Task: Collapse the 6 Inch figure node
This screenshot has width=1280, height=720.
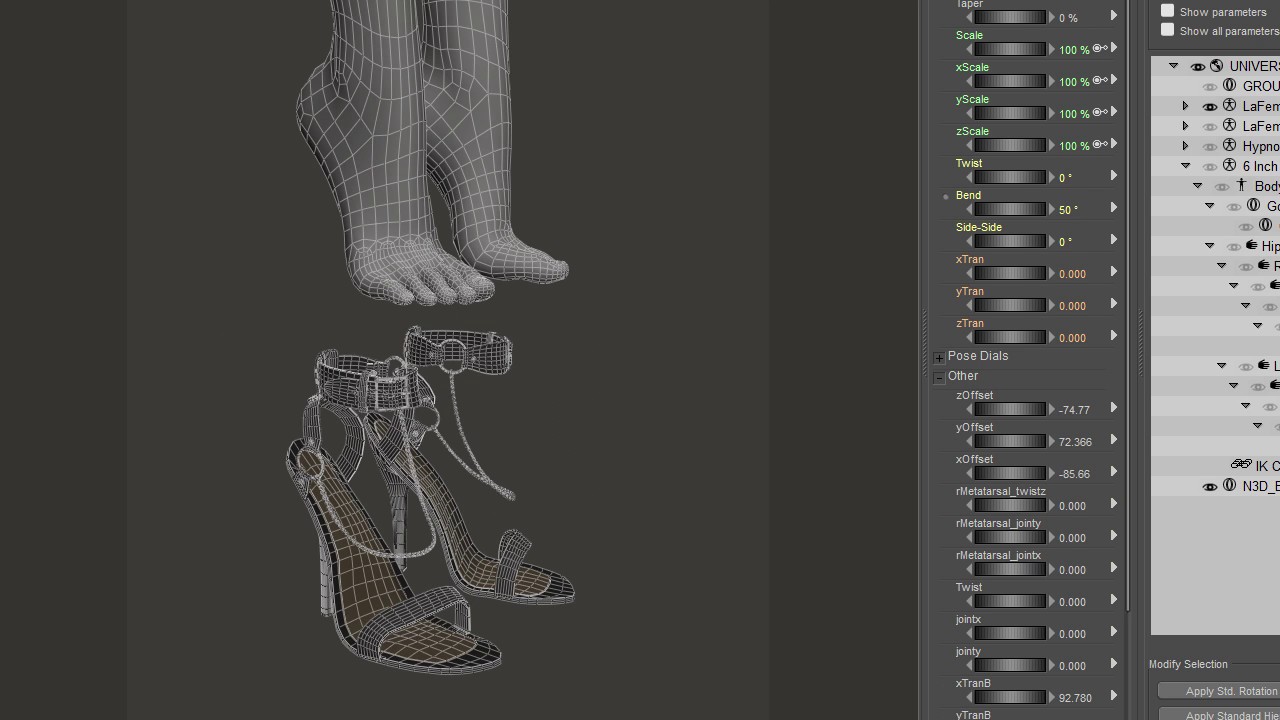Action: [1186, 166]
